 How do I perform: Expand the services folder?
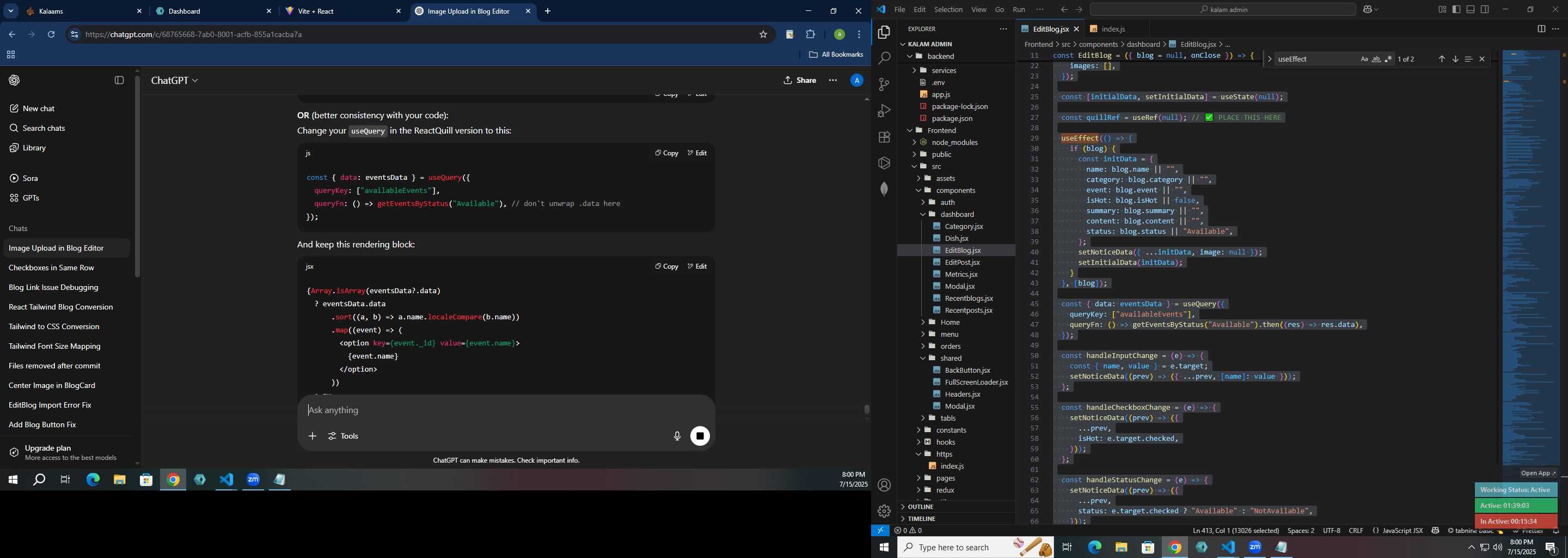click(x=914, y=71)
